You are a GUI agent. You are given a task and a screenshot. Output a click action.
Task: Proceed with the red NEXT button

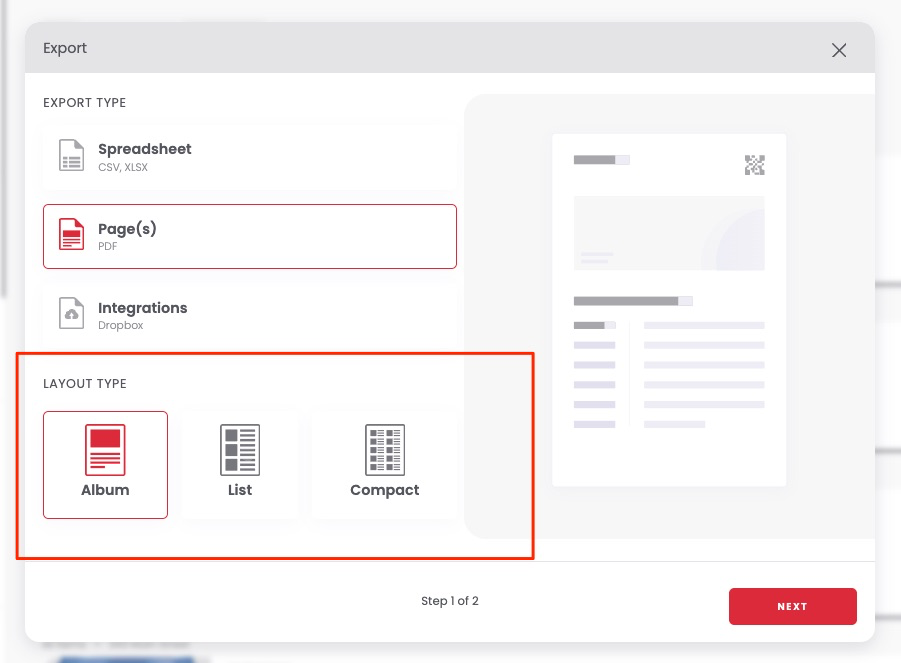coord(792,606)
